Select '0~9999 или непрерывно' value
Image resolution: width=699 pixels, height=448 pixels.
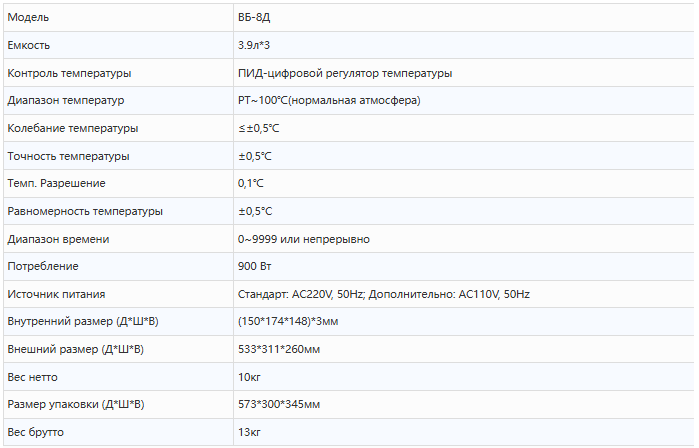point(304,239)
